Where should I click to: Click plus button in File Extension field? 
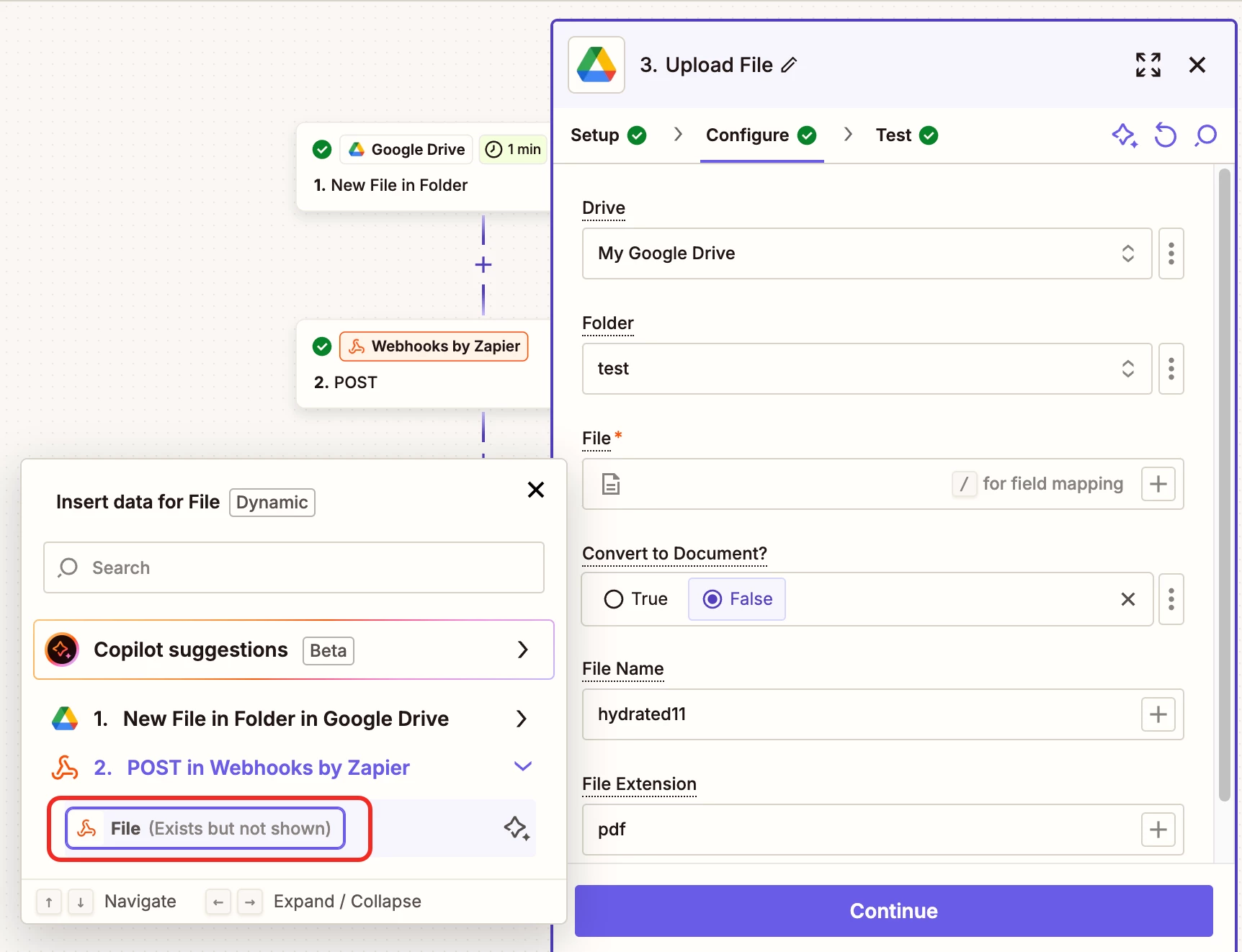tap(1158, 830)
